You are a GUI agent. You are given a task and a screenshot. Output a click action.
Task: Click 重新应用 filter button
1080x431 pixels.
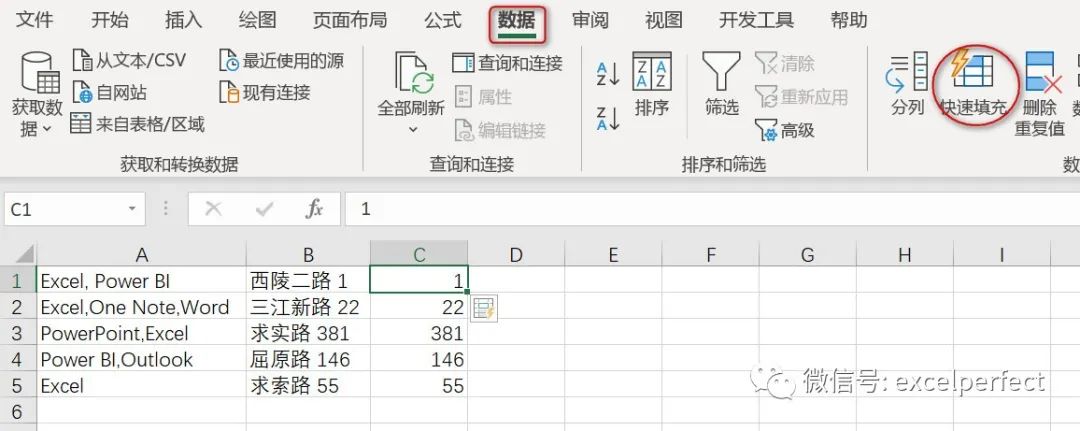coord(802,96)
